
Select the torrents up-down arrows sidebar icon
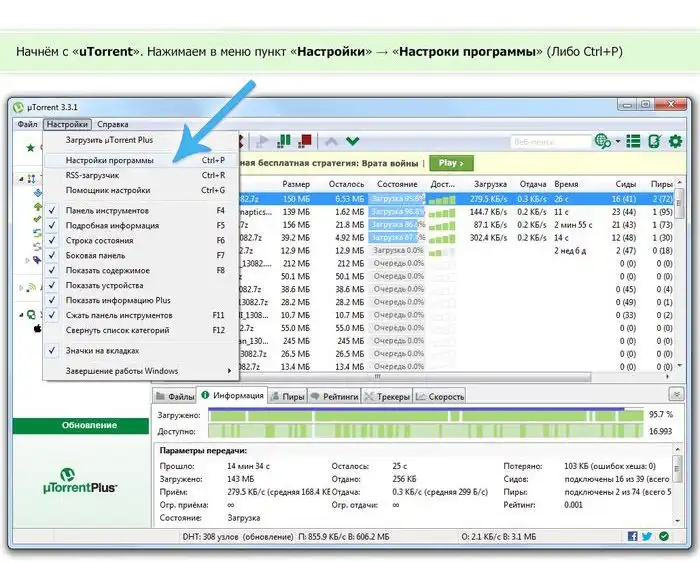click(x=31, y=179)
